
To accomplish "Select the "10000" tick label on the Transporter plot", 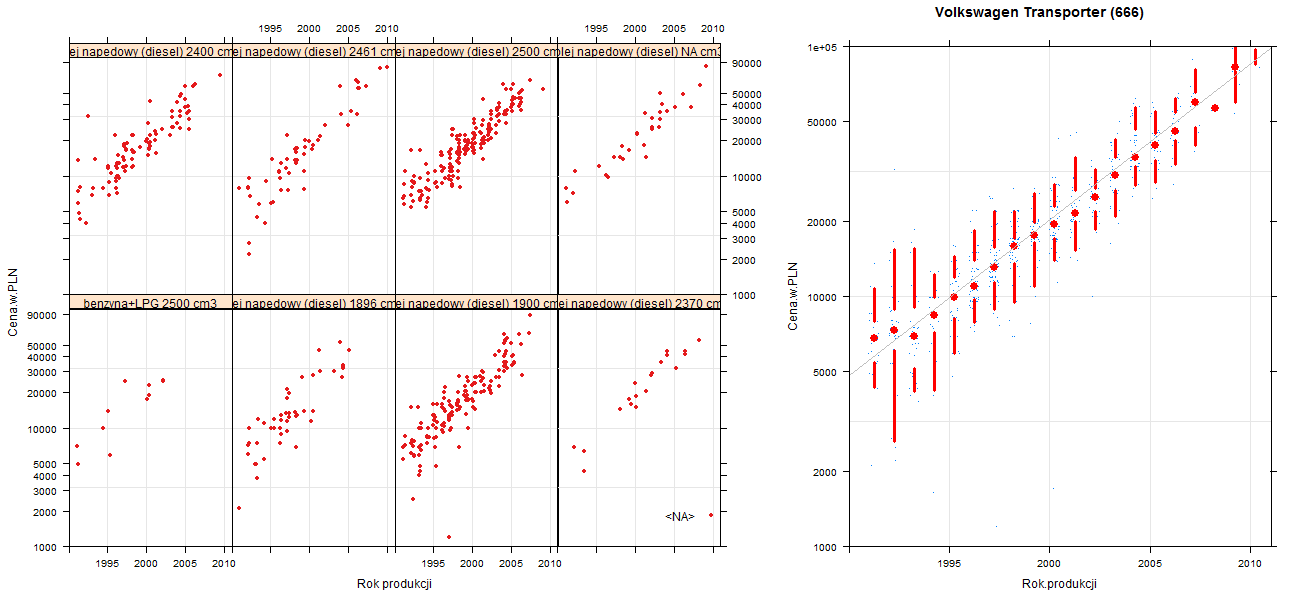I will coord(824,297).
